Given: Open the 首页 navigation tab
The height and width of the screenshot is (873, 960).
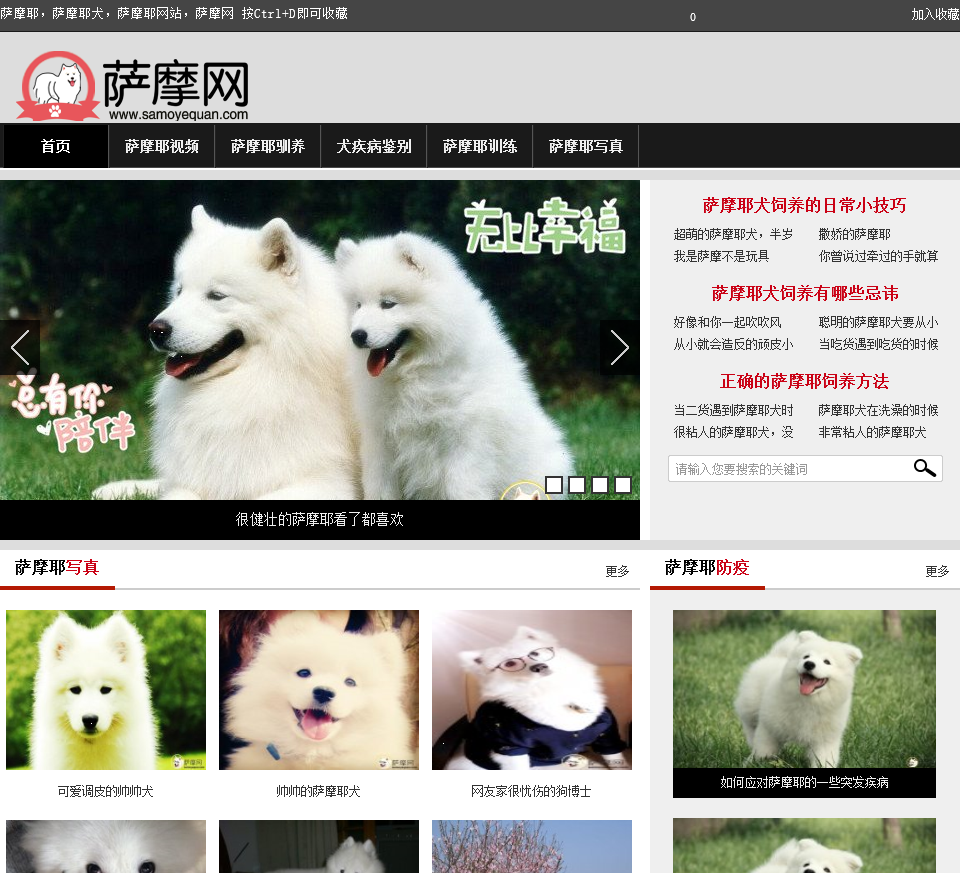Looking at the screenshot, I should pos(56,146).
